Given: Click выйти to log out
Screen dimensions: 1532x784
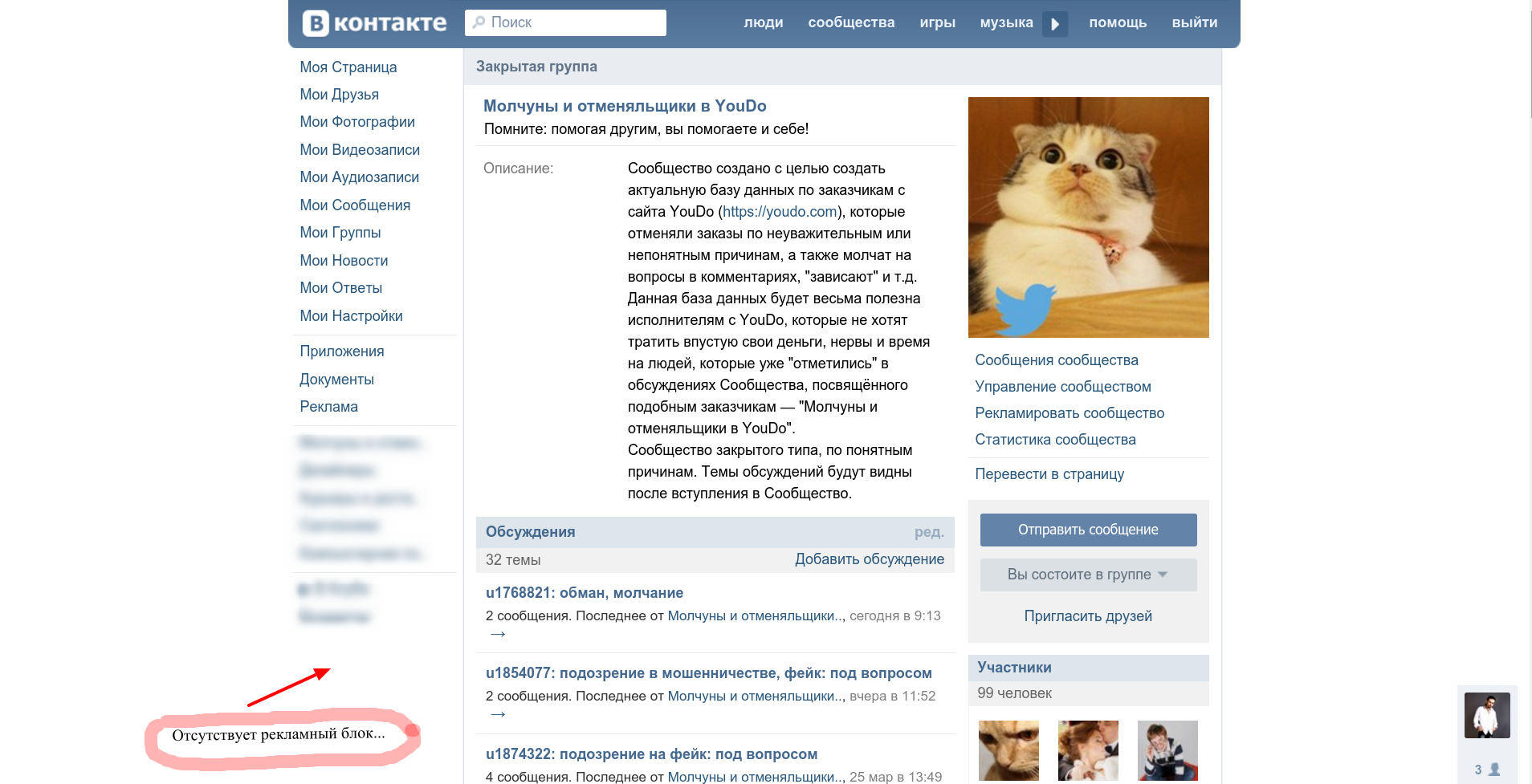Looking at the screenshot, I should click(1194, 22).
